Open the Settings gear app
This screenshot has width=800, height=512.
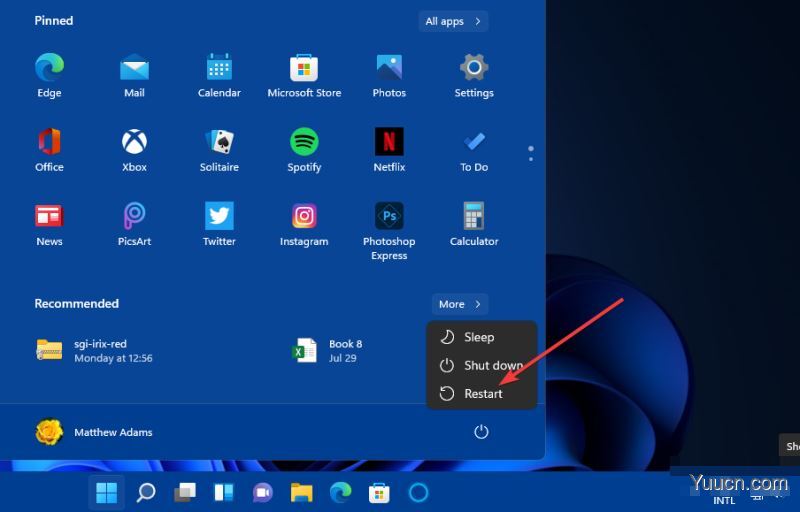[x=474, y=75]
